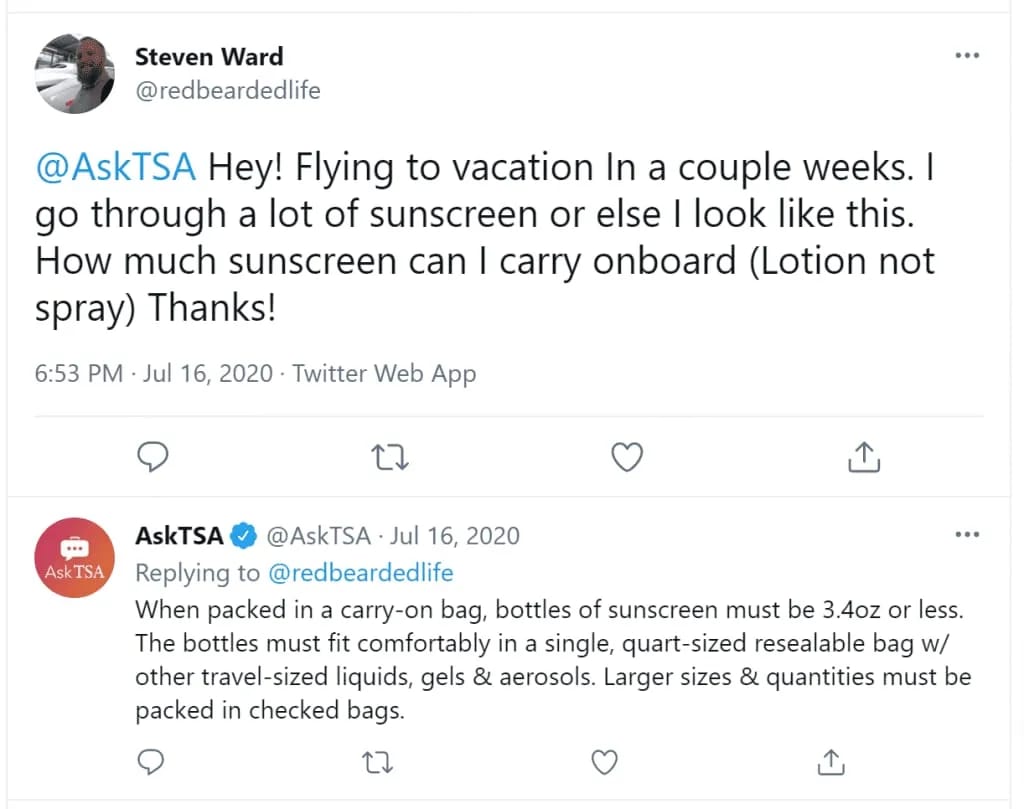The height and width of the screenshot is (809, 1024).
Task: Click the AskTSA account name in reply
Action: [179, 535]
